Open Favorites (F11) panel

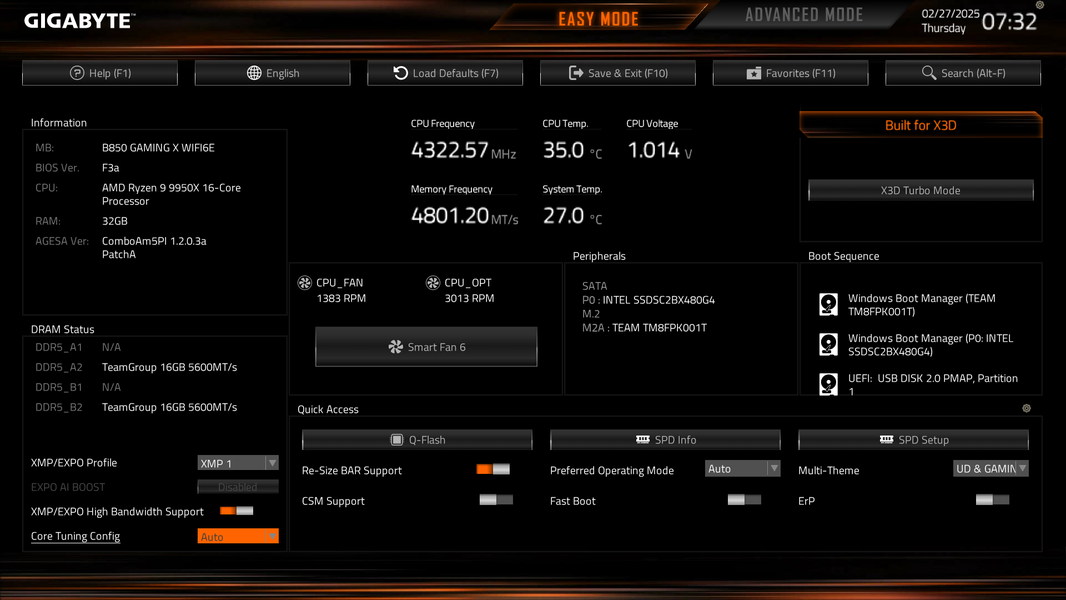791,73
